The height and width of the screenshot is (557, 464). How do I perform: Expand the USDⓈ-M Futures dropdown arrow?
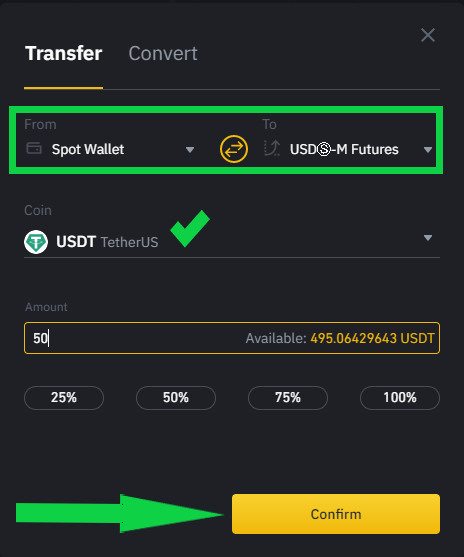tap(428, 150)
